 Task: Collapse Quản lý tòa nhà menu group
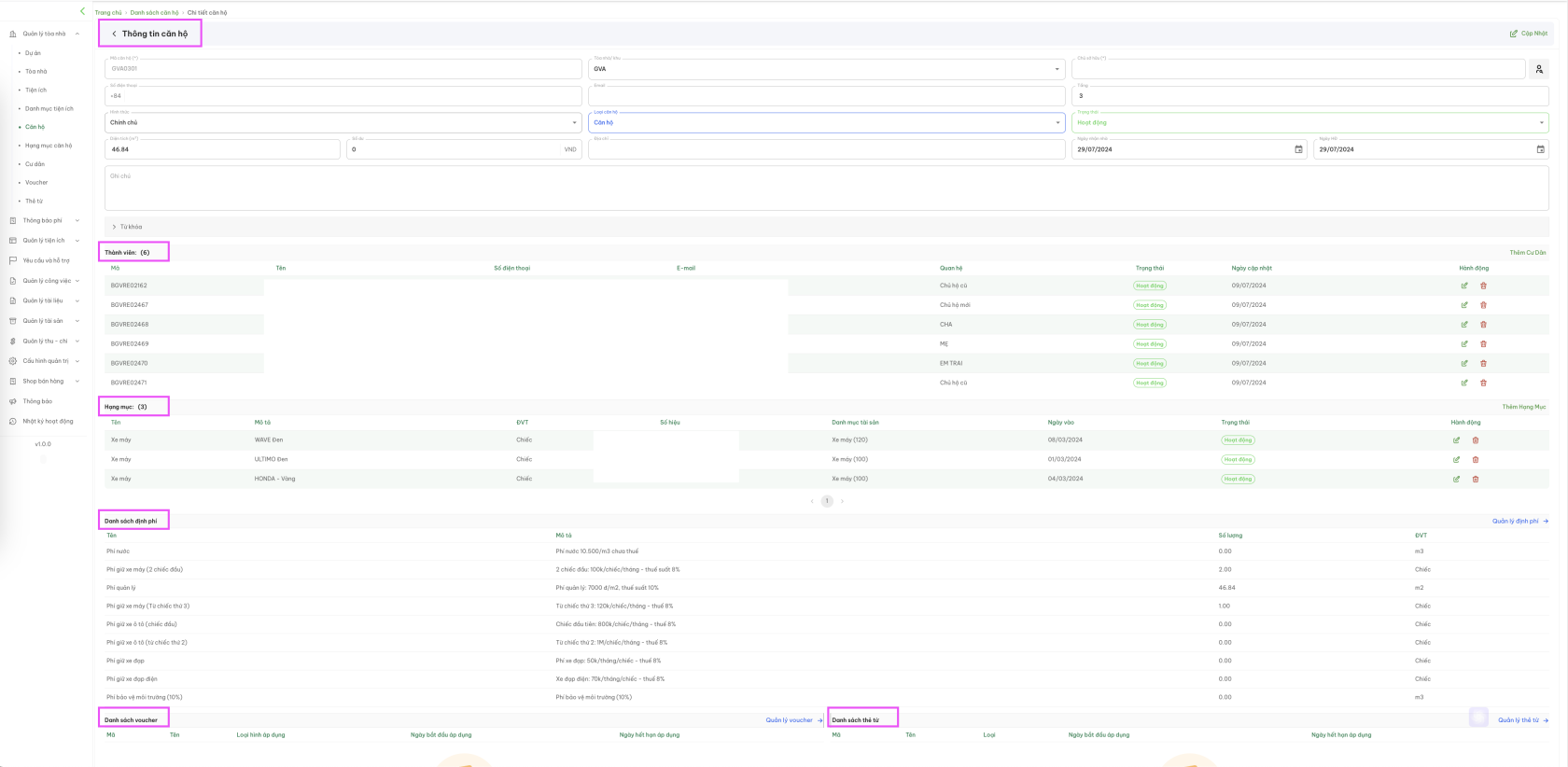[x=44, y=34]
